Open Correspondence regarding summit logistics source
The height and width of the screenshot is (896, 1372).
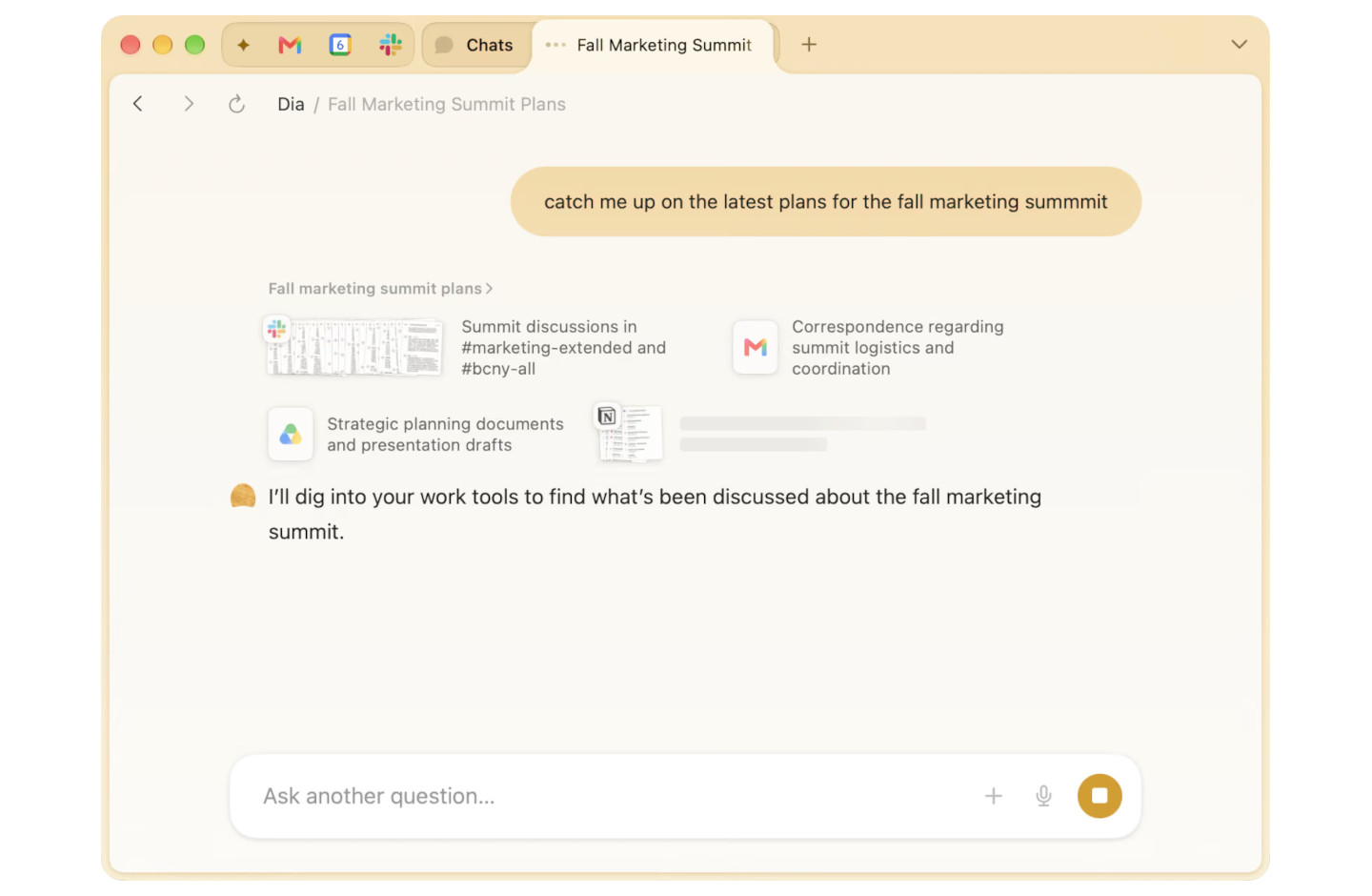pos(898,348)
